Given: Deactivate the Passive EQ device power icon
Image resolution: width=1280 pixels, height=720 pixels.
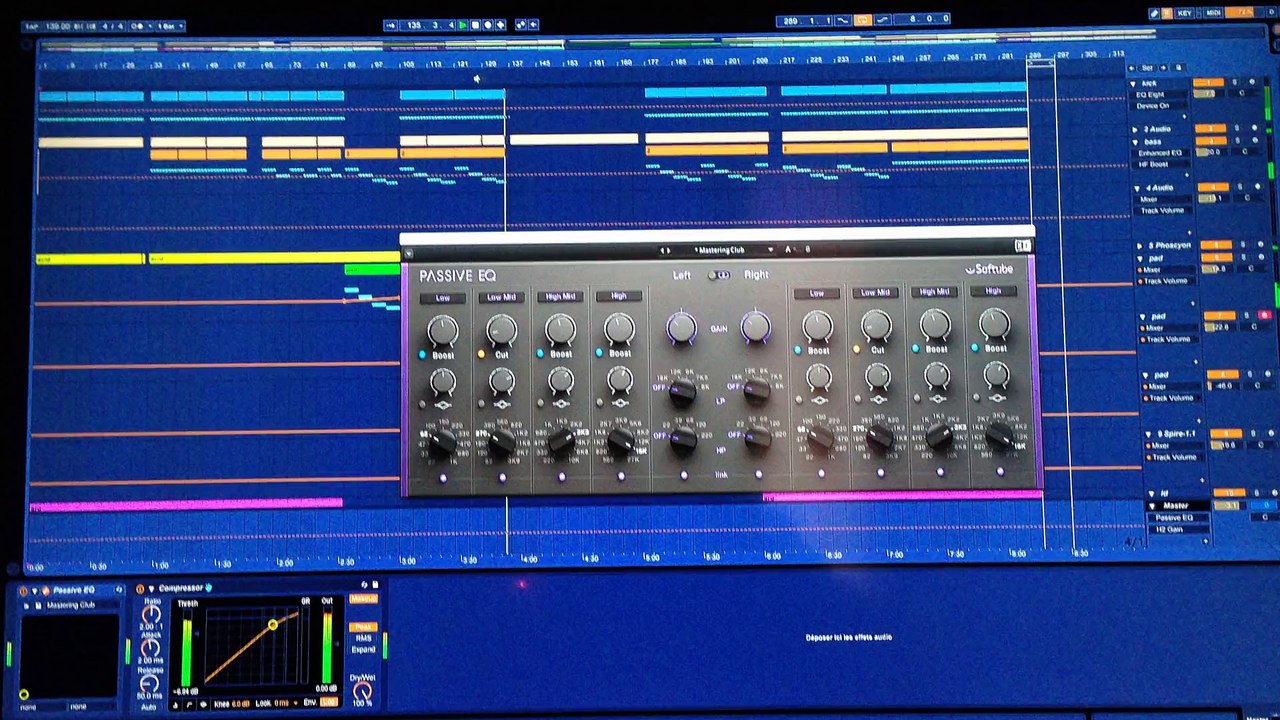Looking at the screenshot, I should pos(23,591).
